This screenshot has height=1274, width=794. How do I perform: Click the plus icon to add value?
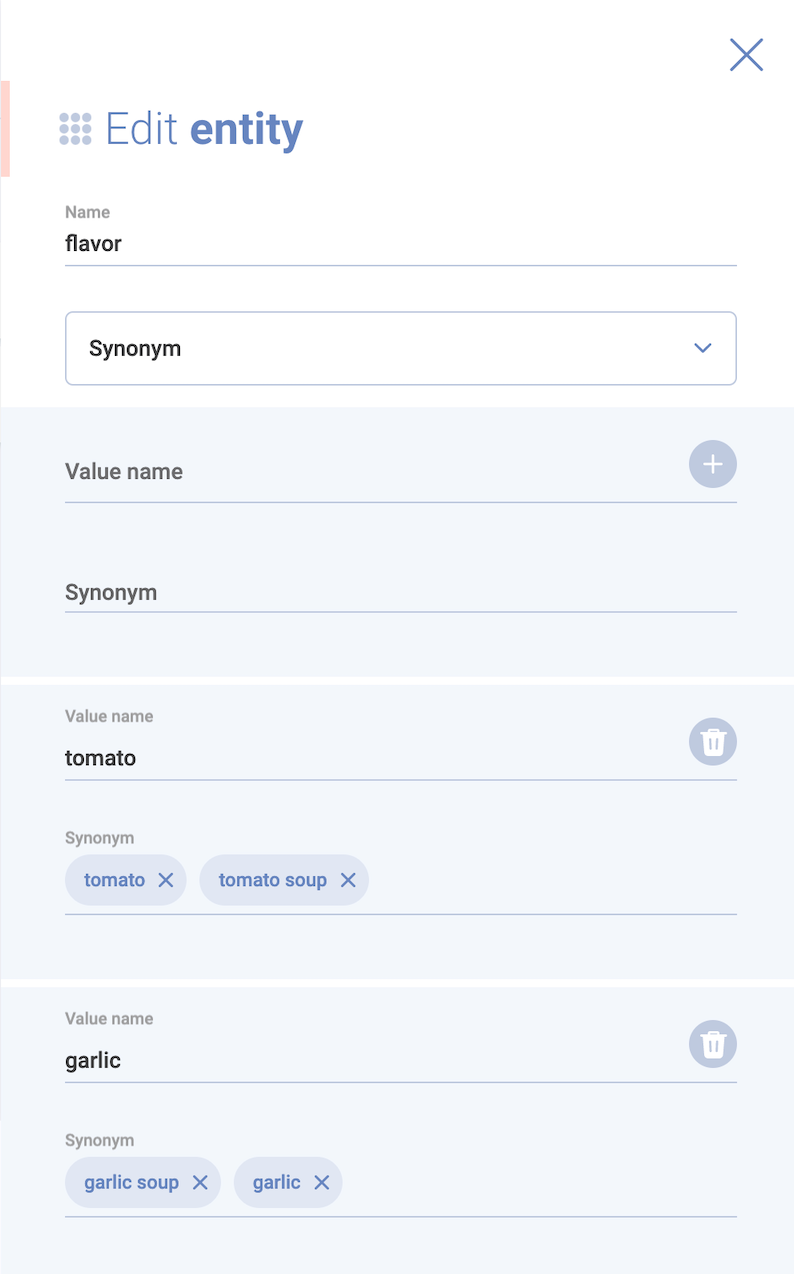tap(712, 464)
